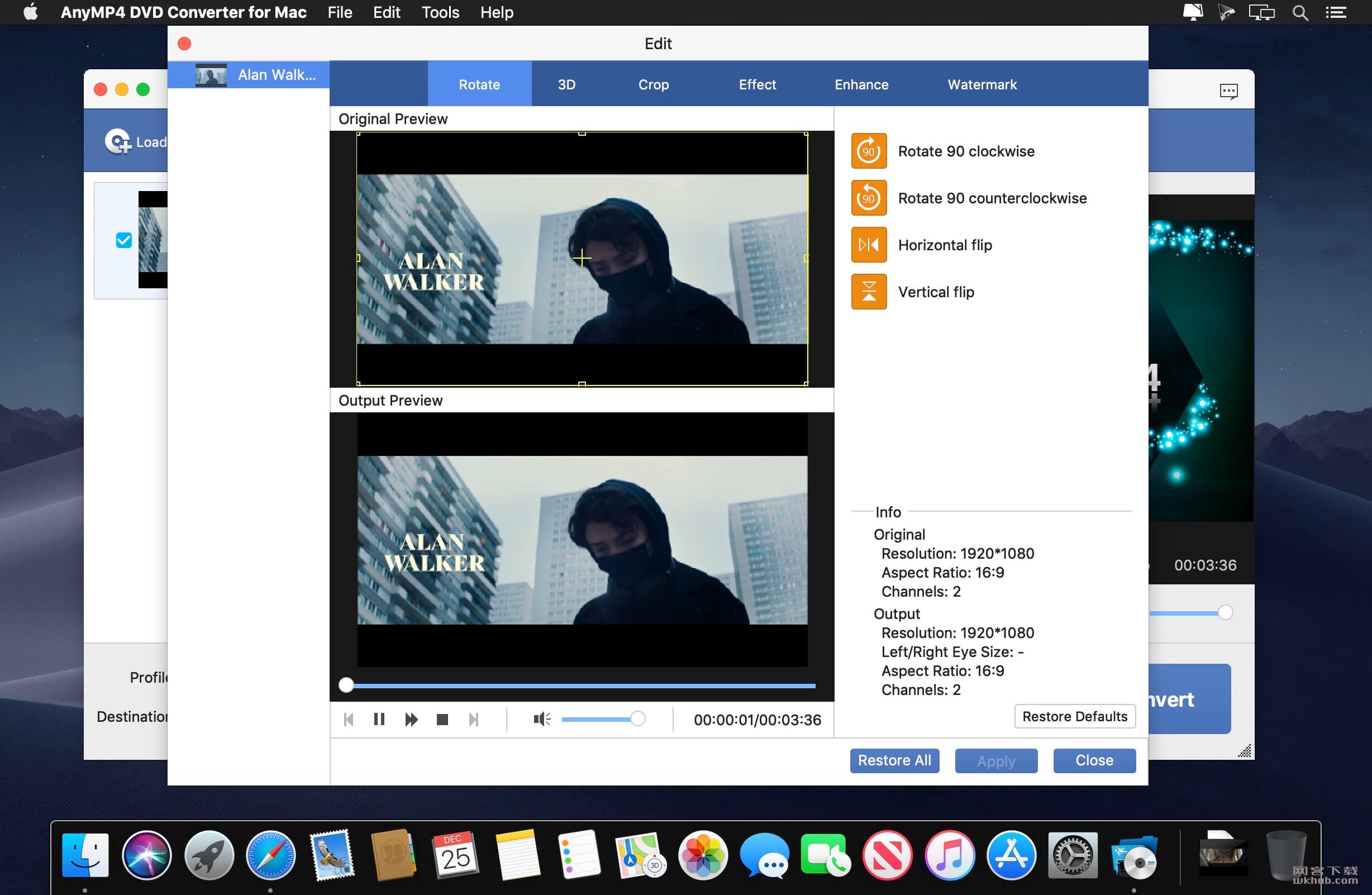Viewport: 1372px width, 895px height.
Task: Toggle the video checkbox in main window
Action: coord(124,240)
